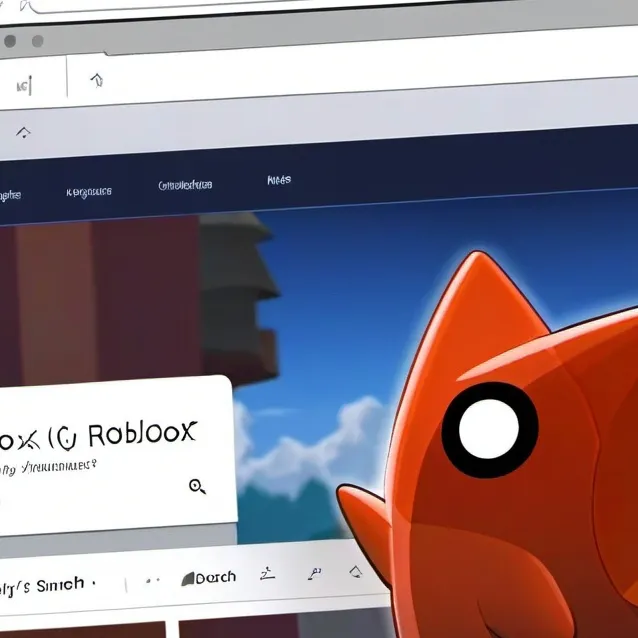Open the third item in the navy navigation bar
638x638 pixels.
[185, 185]
